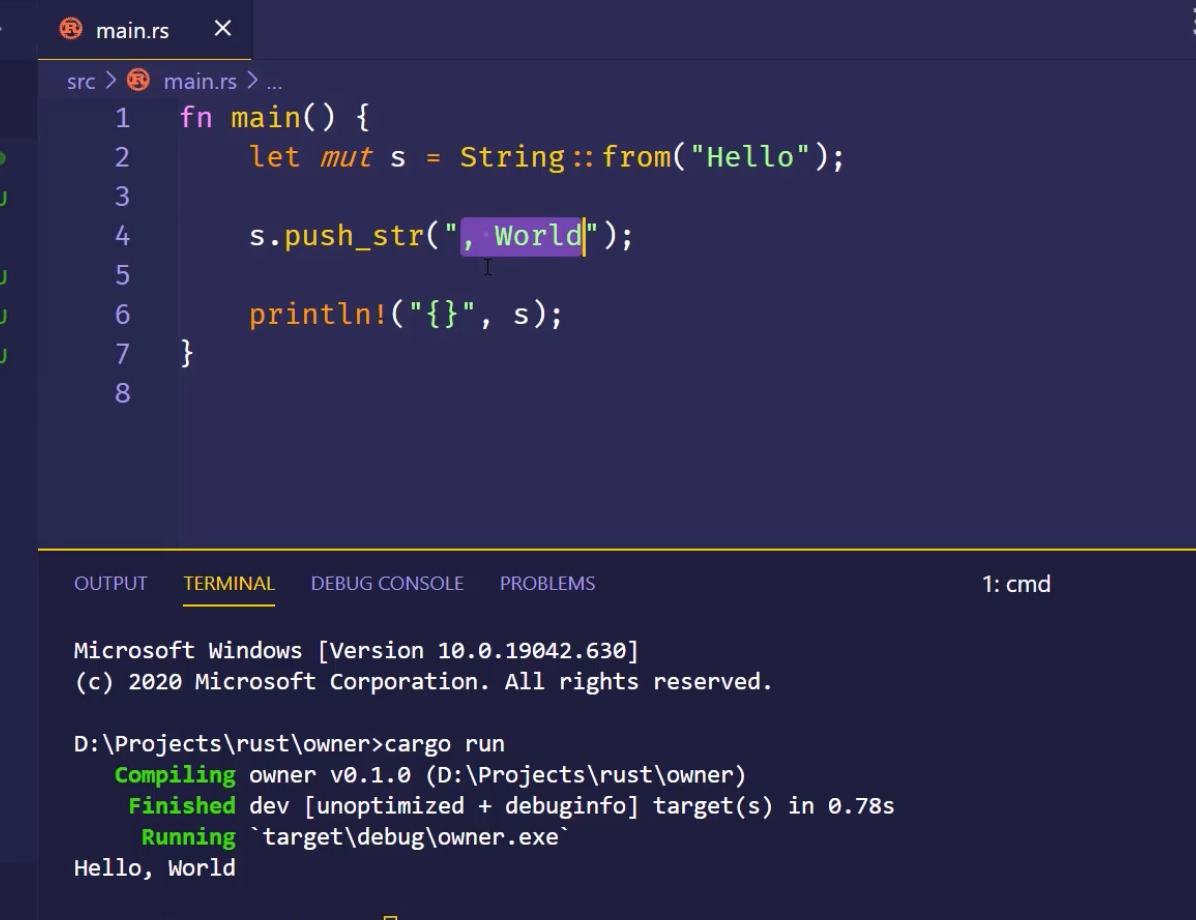Click the Rust icon in the breadcrumb
This screenshot has height=920, width=1196.
click(138, 81)
